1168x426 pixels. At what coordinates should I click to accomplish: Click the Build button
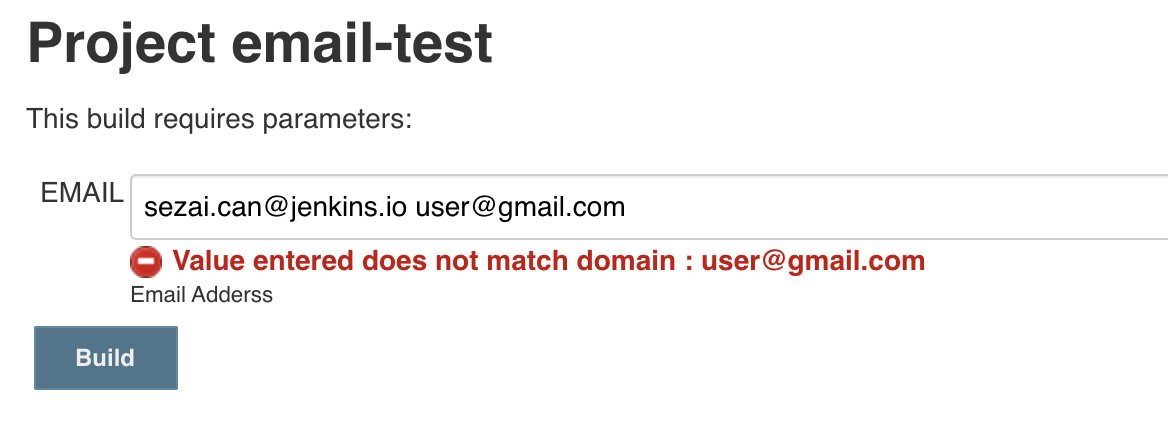click(x=106, y=357)
